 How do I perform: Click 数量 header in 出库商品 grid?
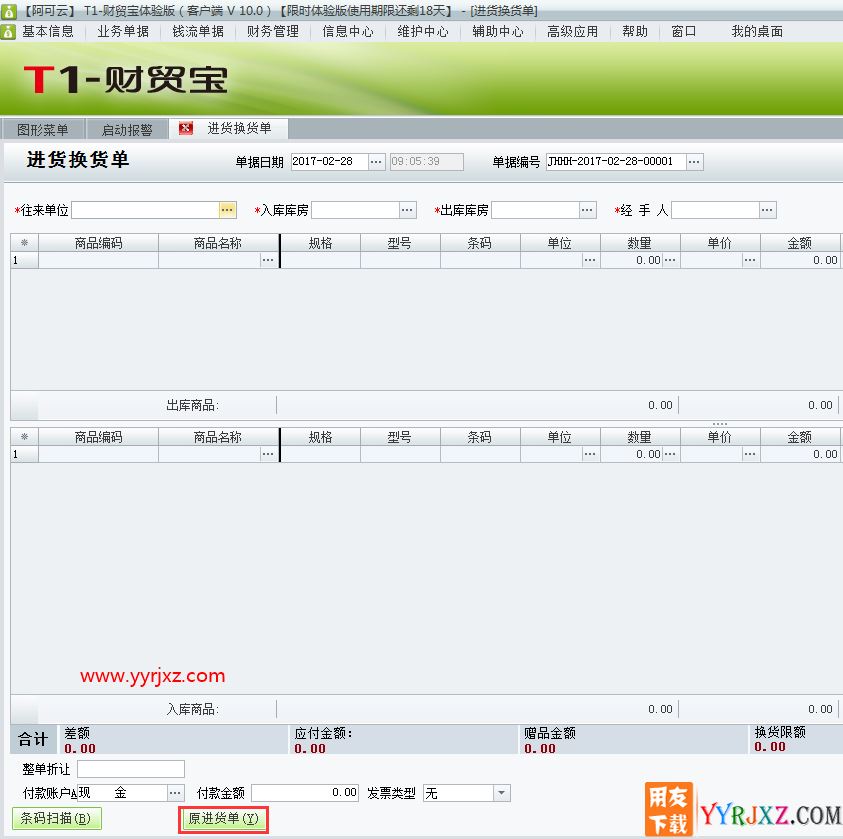pos(640,243)
